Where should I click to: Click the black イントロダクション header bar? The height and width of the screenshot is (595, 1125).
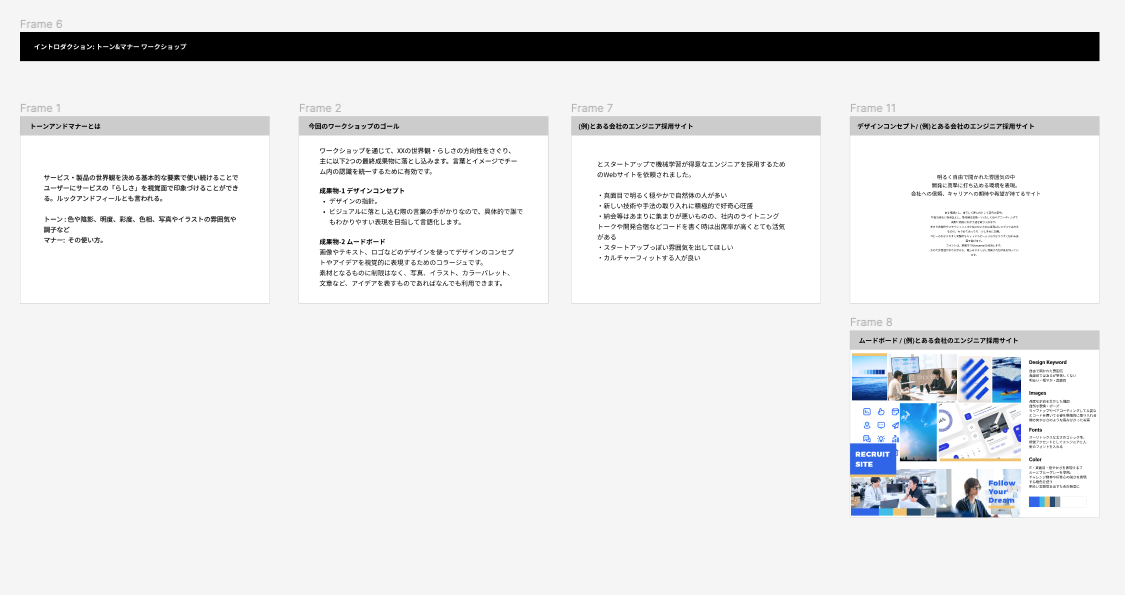[559, 46]
